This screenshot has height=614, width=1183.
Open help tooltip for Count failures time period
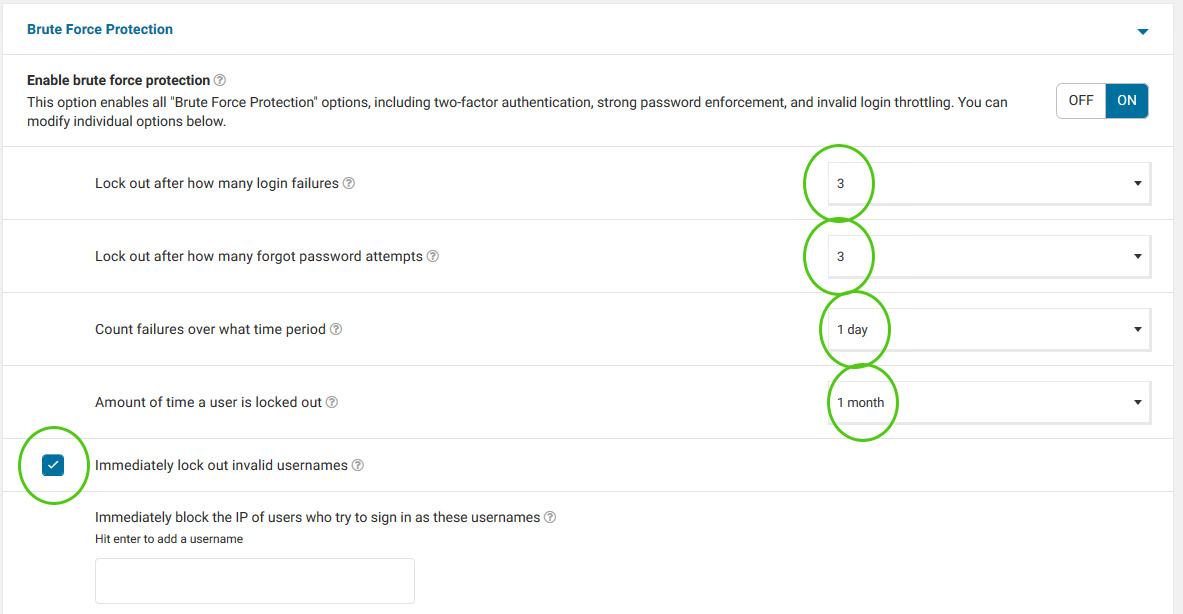tap(336, 329)
